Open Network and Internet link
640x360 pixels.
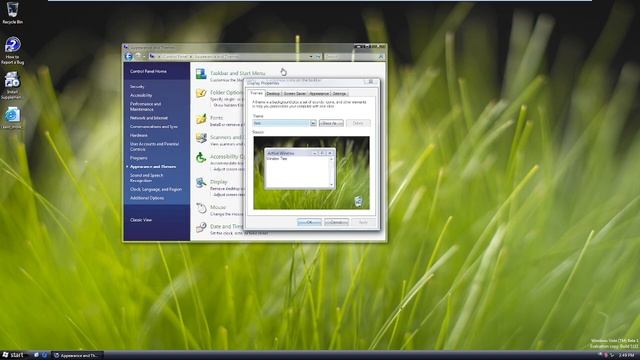[149, 118]
